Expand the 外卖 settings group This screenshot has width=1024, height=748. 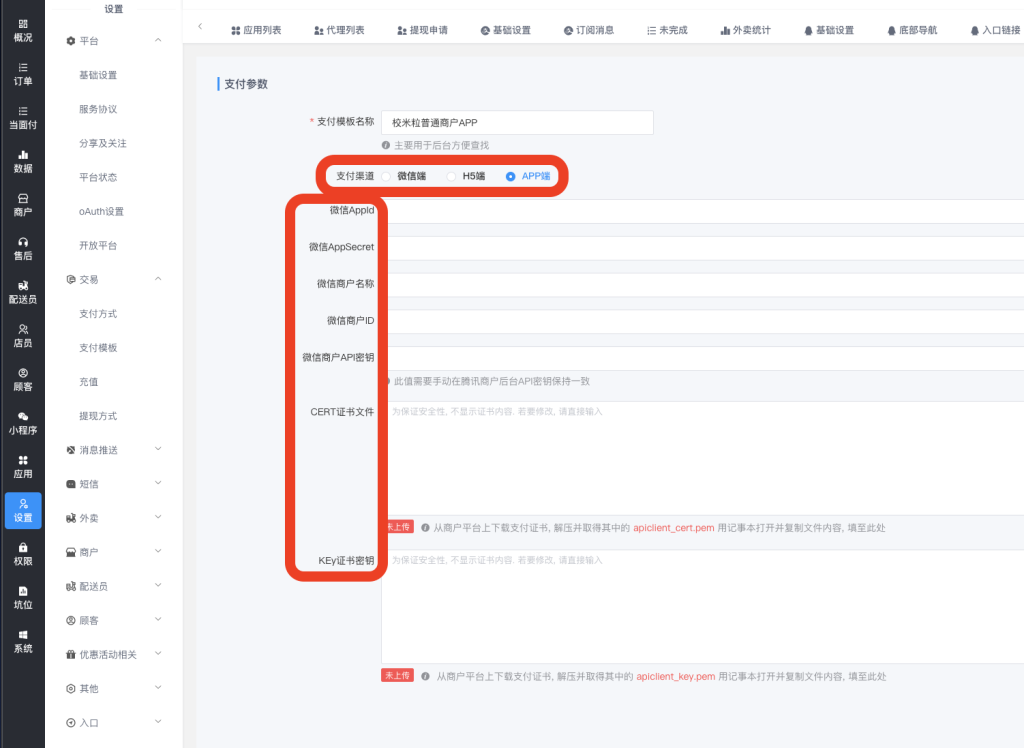pos(158,518)
